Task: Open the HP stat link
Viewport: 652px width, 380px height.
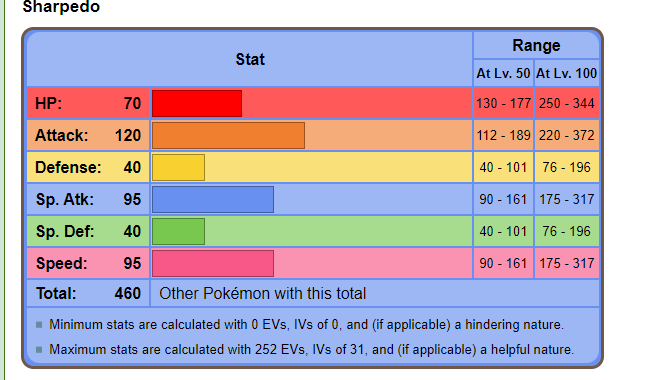Action: pyautogui.click(x=48, y=103)
